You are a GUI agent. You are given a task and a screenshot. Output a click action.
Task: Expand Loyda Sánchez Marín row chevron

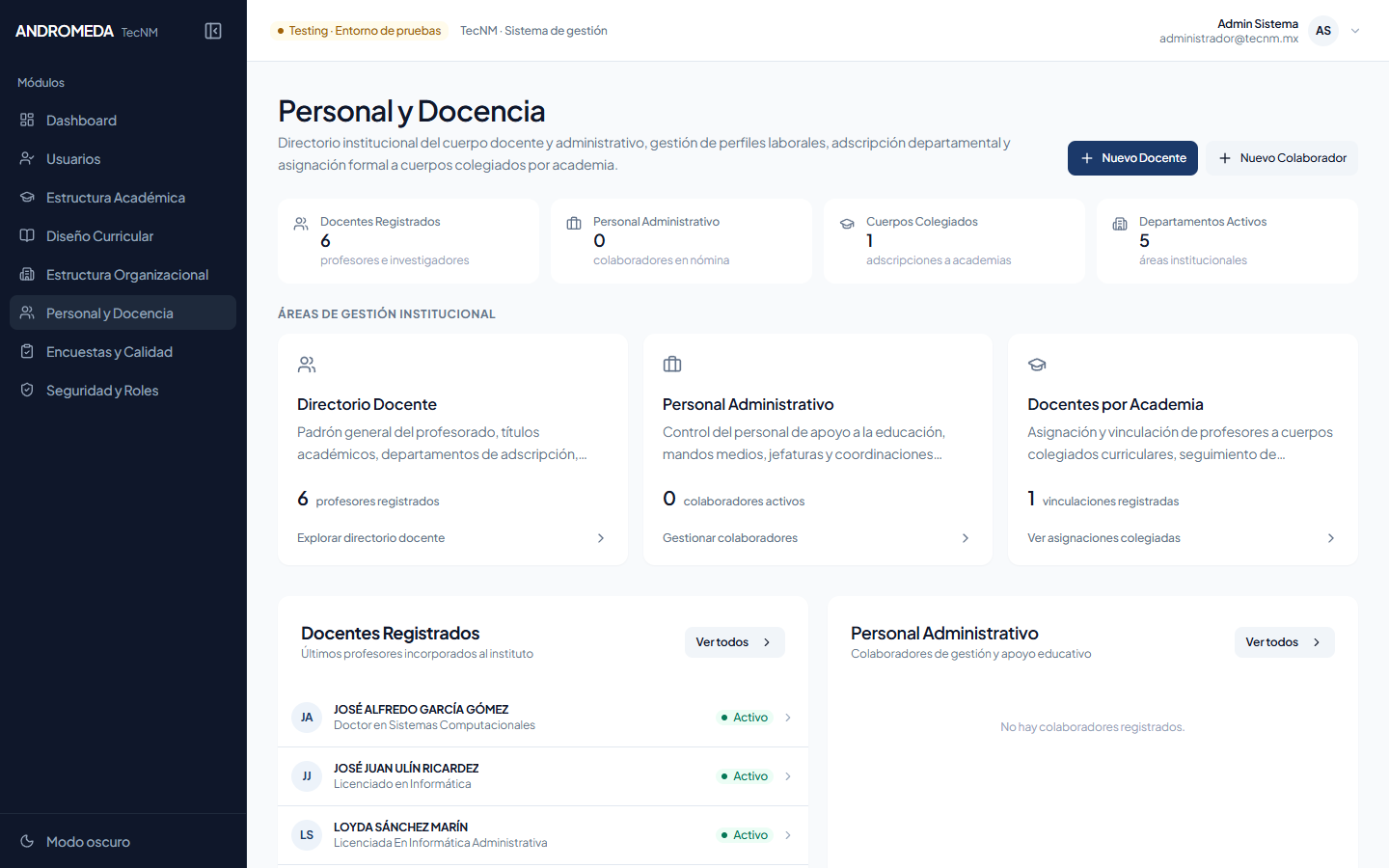click(x=788, y=835)
